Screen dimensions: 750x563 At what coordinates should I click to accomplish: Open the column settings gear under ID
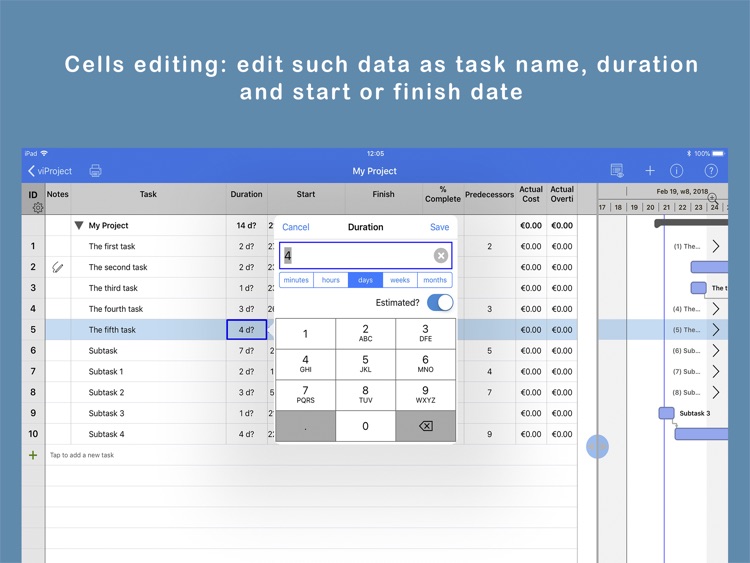pyautogui.click(x=38, y=208)
